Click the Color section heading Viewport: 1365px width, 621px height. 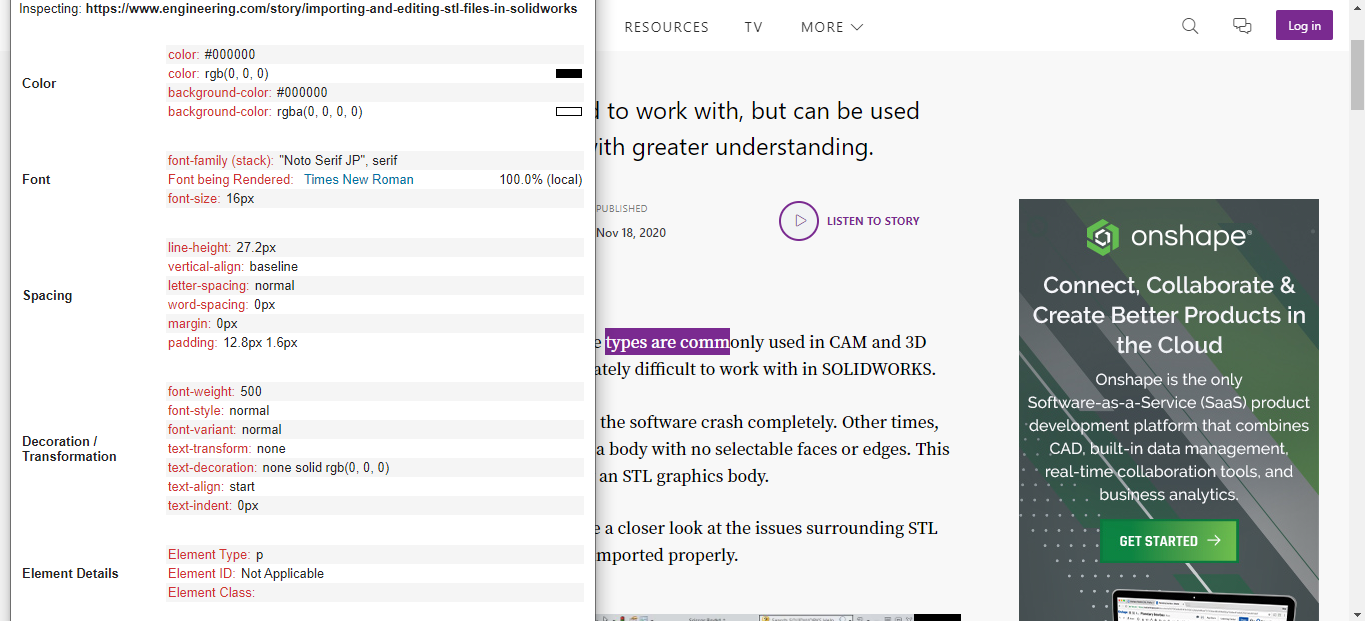pyautogui.click(x=39, y=84)
